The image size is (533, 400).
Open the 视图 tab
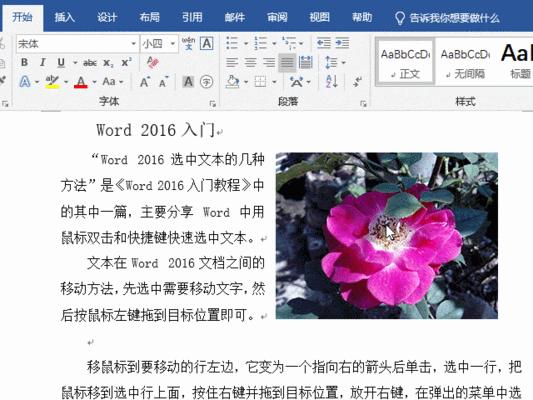[x=320, y=17]
